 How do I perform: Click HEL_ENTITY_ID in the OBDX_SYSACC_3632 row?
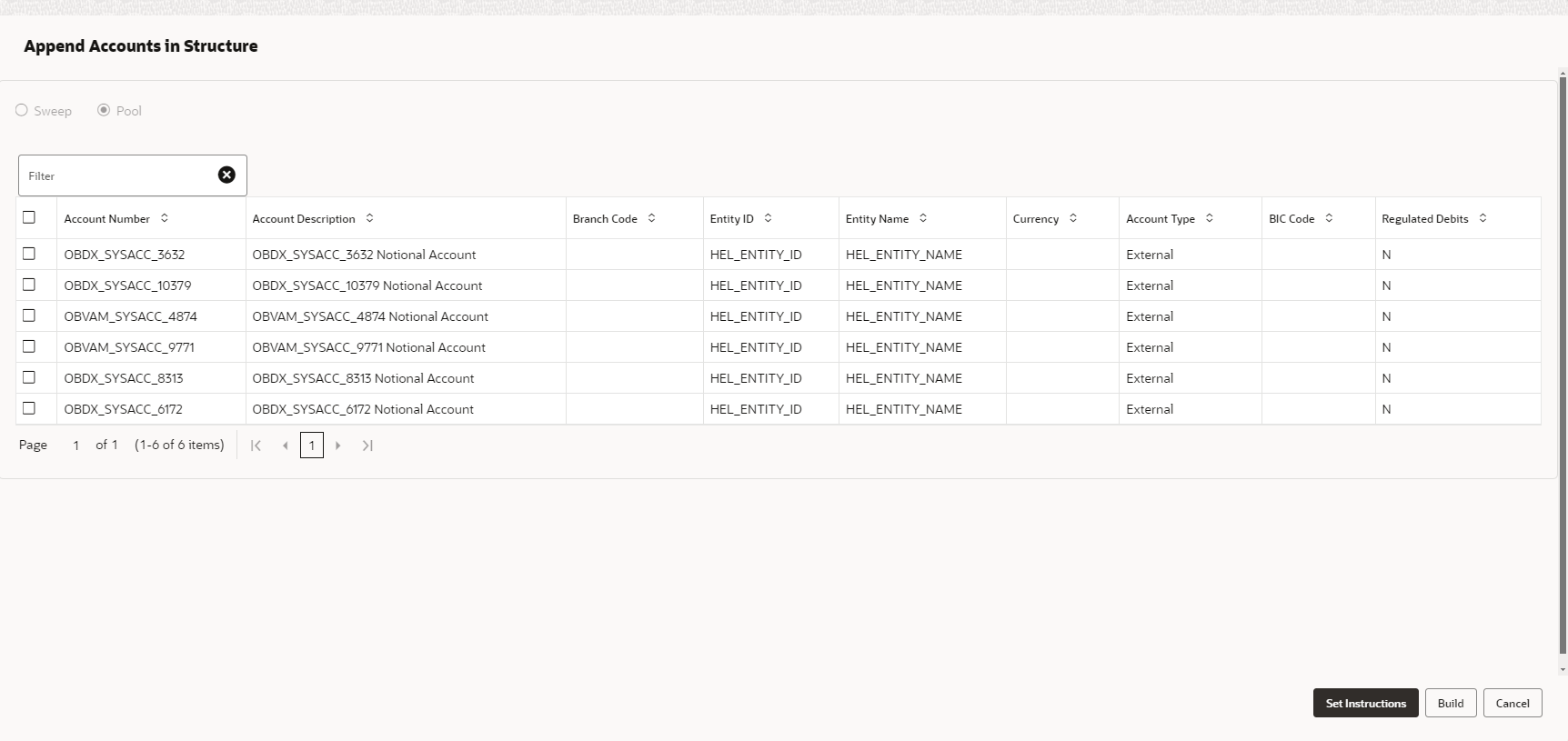click(756, 255)
